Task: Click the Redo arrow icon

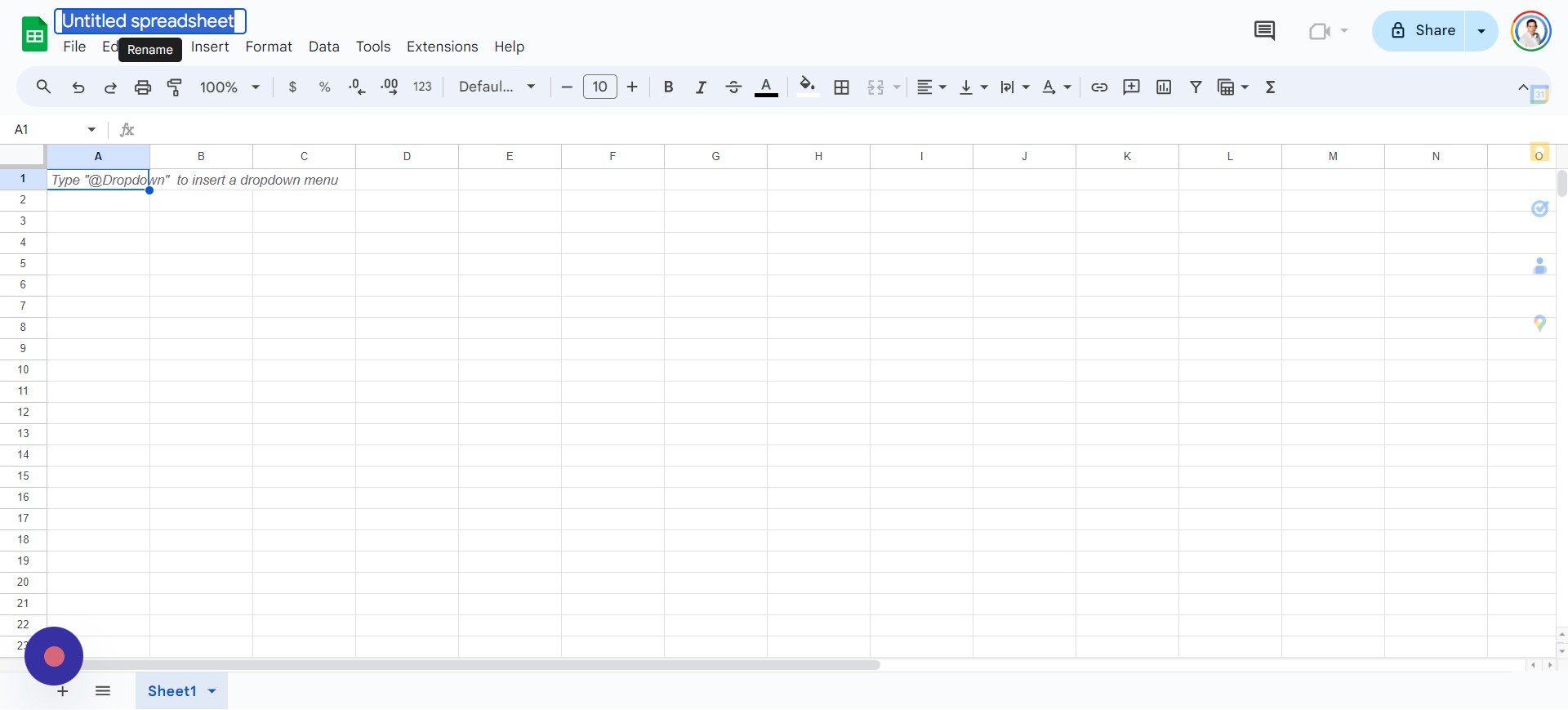Action: pos(110,87)
